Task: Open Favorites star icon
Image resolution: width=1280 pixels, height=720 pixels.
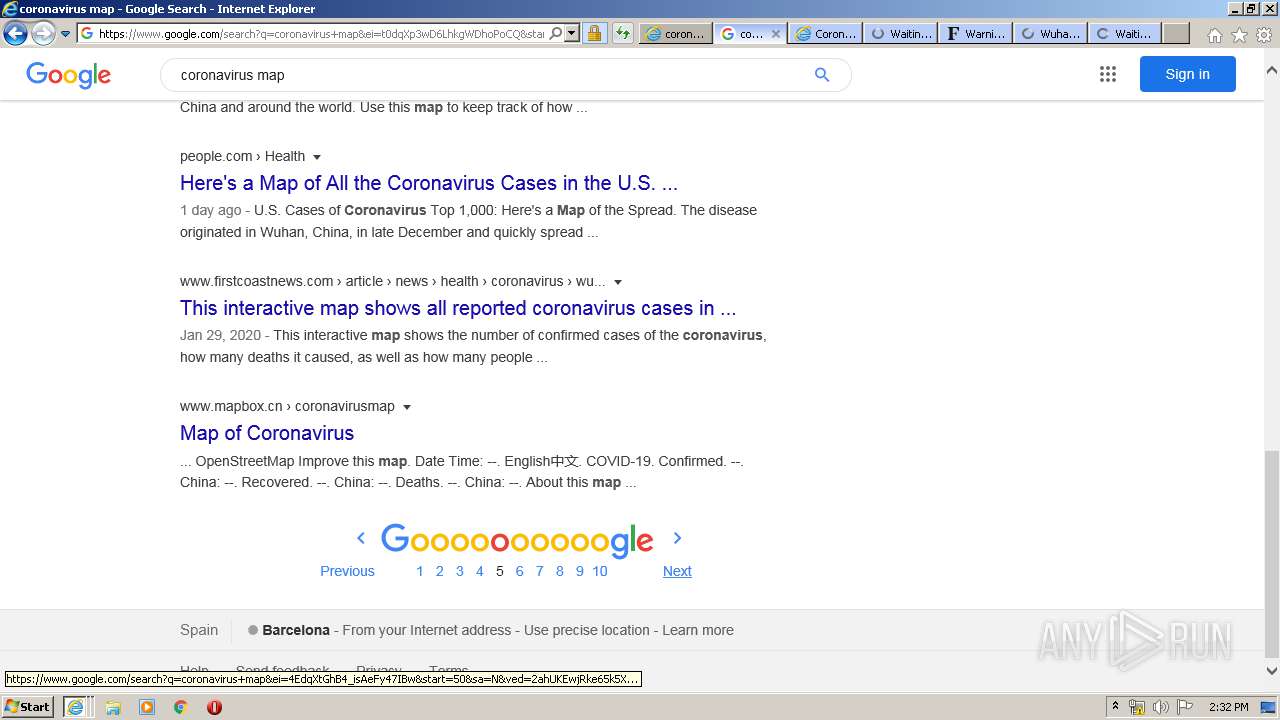Action: pos(1239,35)
